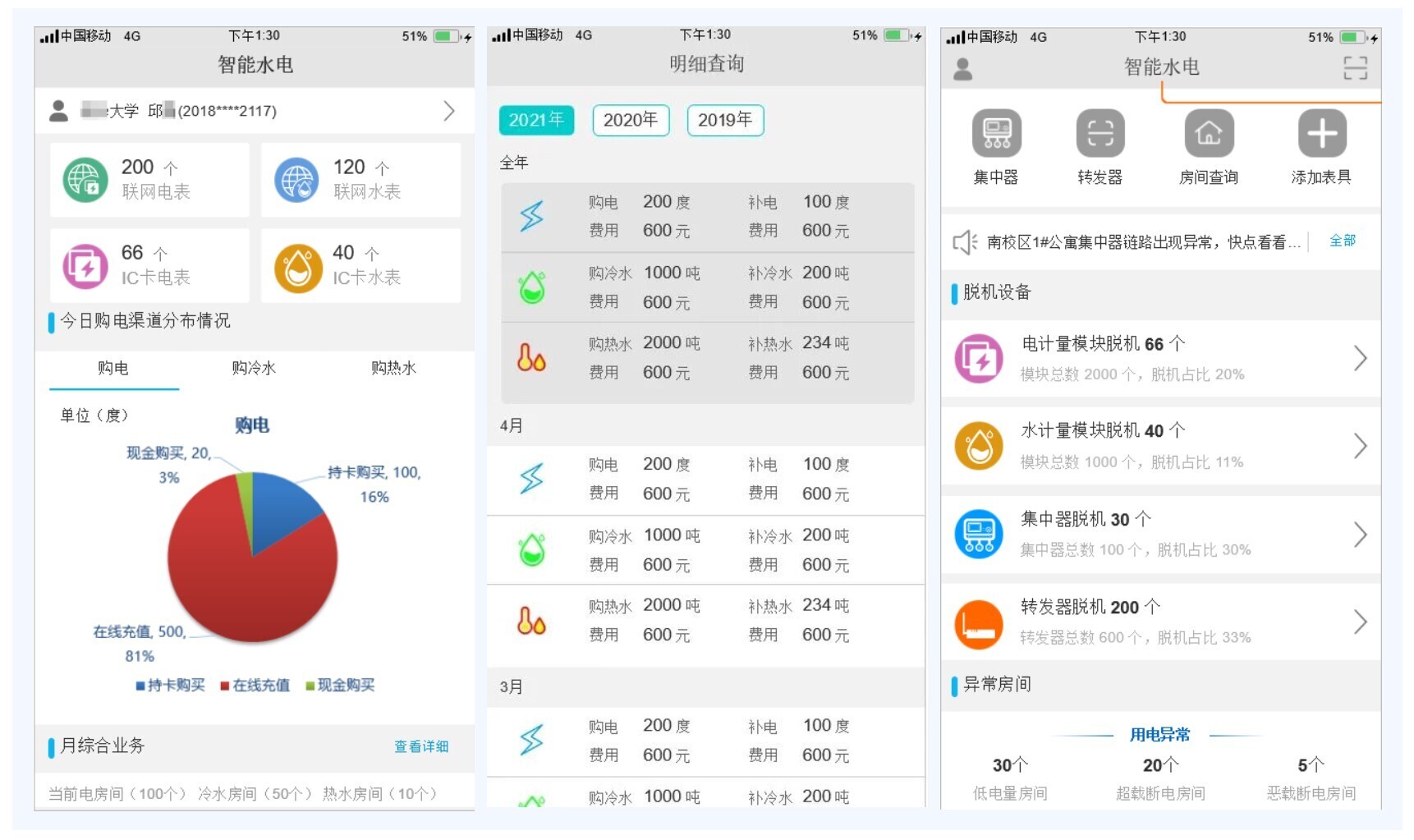Open the scan icon at top right

[x=1357, y=69]
